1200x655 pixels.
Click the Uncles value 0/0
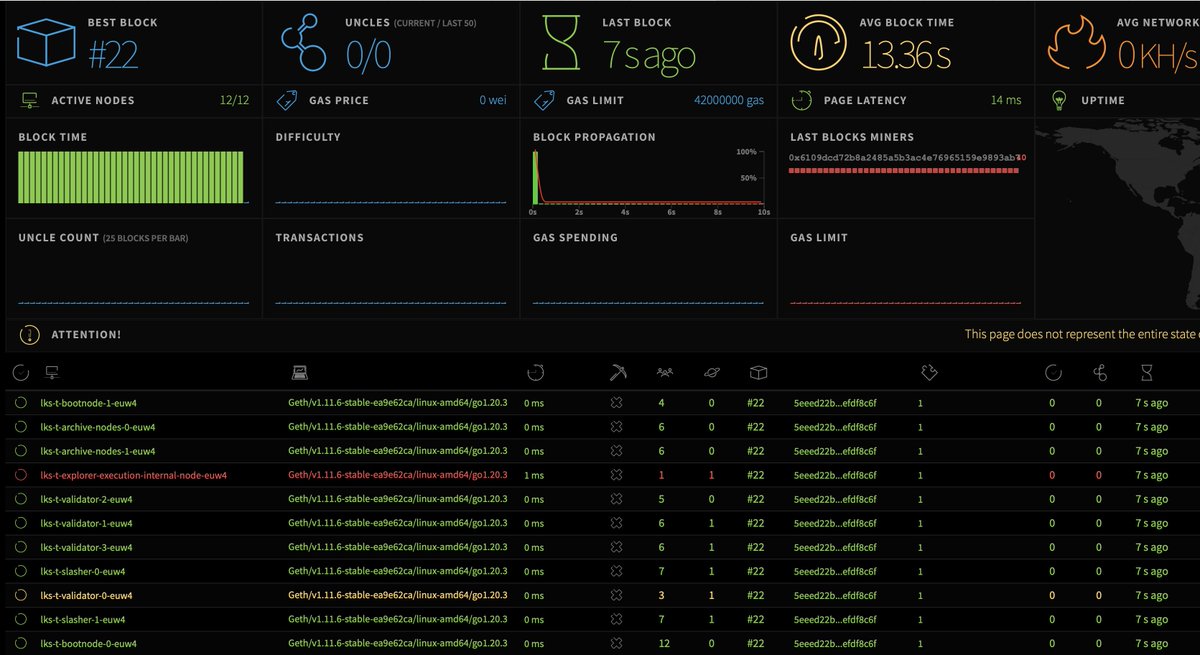(x=368, y=56)
